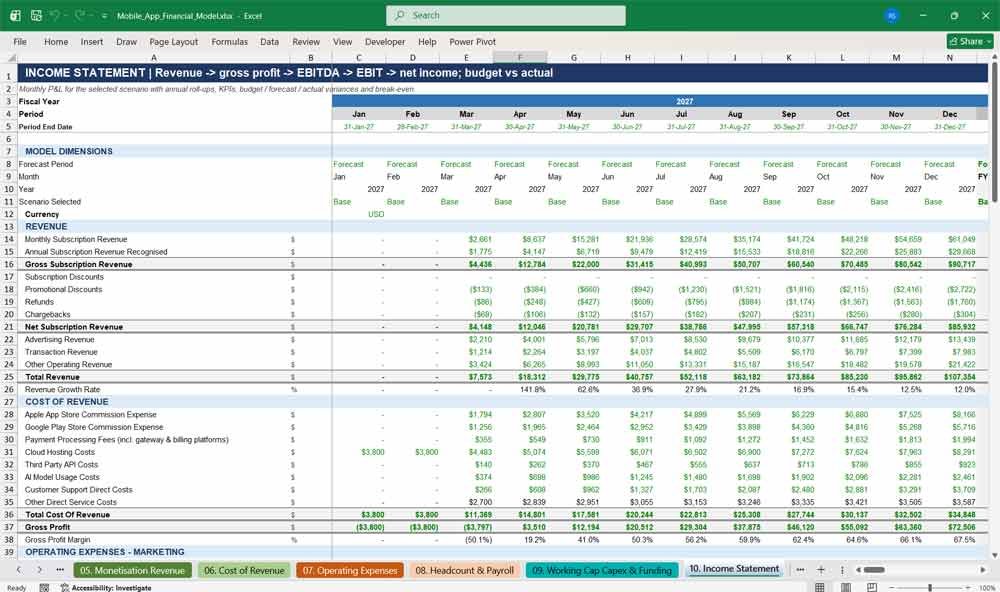Click the vertical scrollbar thumb
The image size is (1000, 592).
[994, 131]
